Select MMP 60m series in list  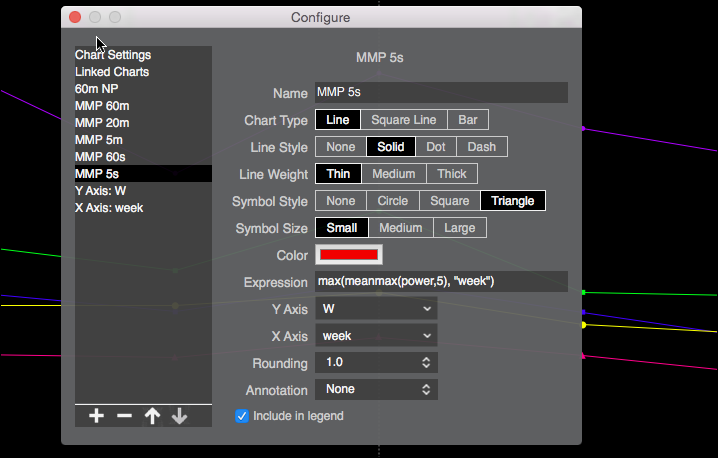click(x=143, y=106)
